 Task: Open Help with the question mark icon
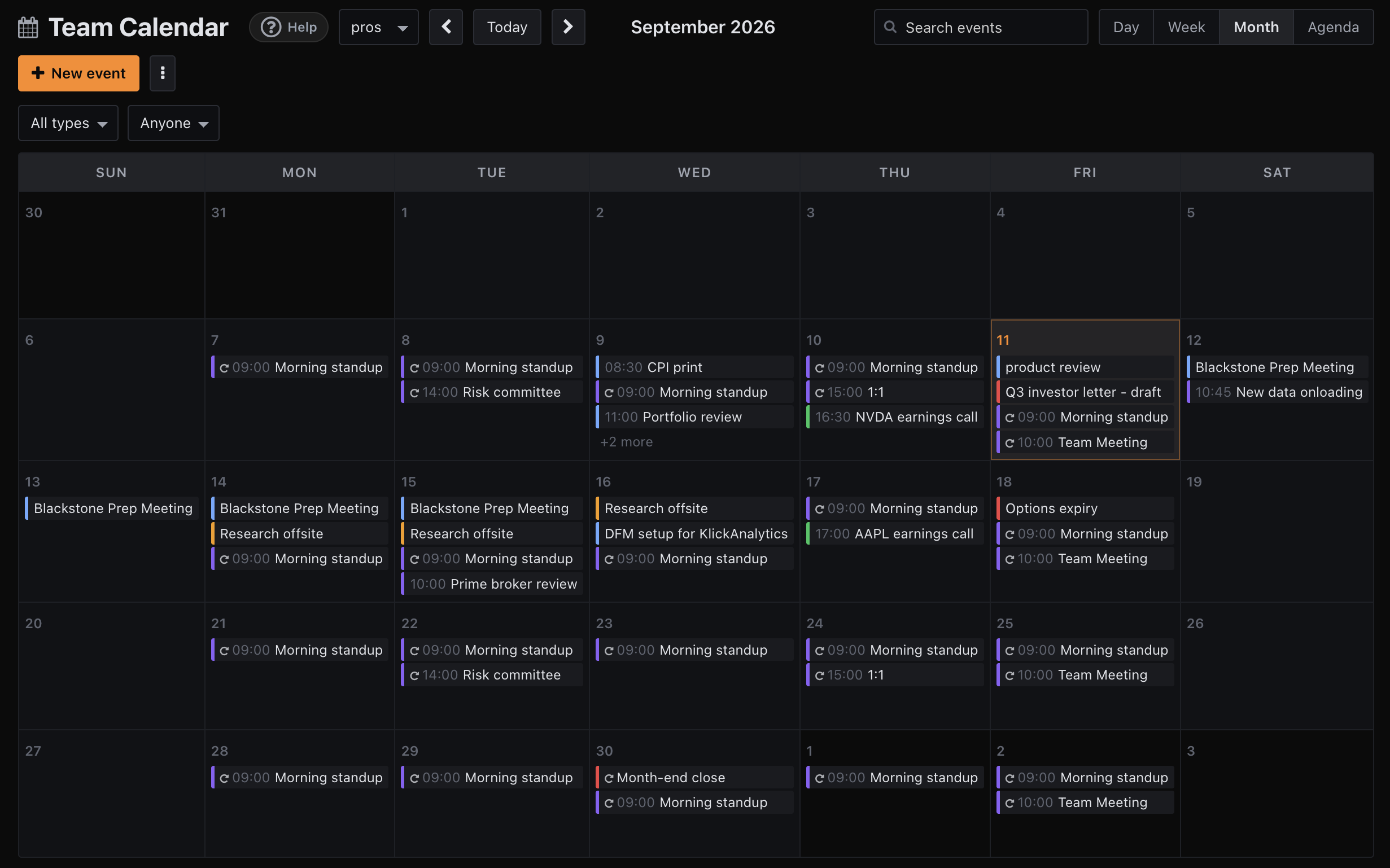pyautogui.click(x=289, y=27)
